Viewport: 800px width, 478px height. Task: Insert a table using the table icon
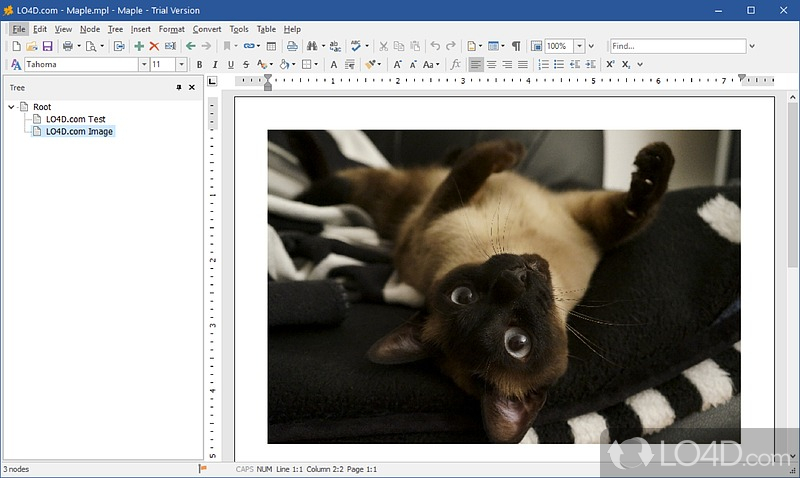click(x=272, y=46)
